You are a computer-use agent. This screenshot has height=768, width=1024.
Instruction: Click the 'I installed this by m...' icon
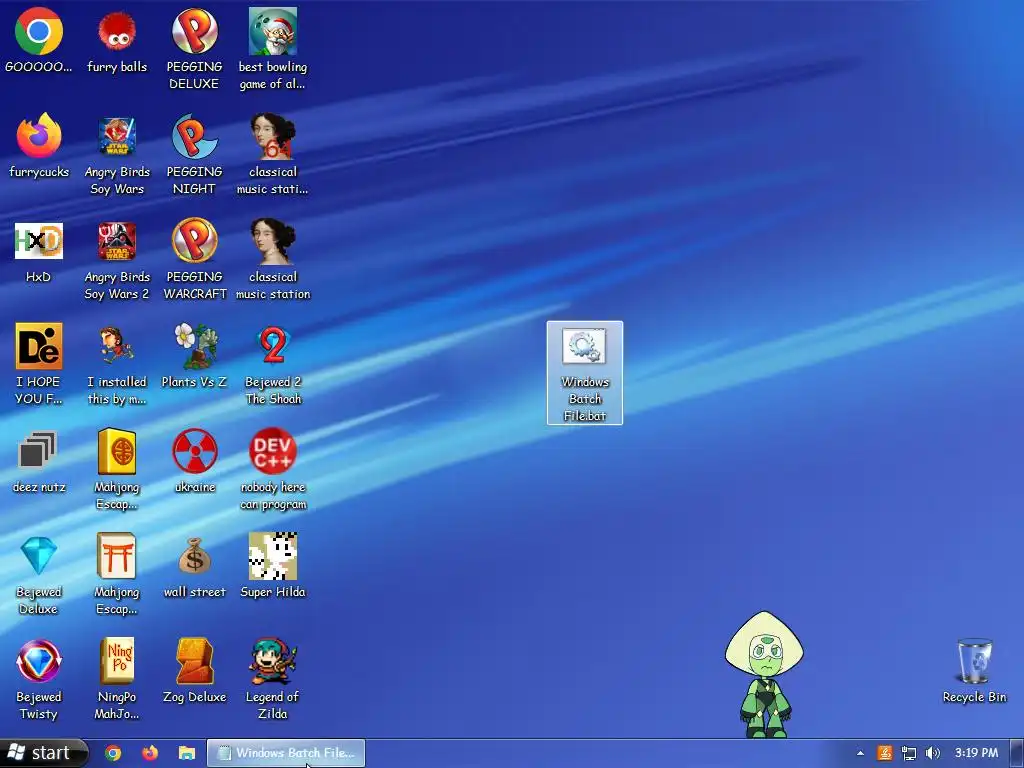tap(117, 364)
